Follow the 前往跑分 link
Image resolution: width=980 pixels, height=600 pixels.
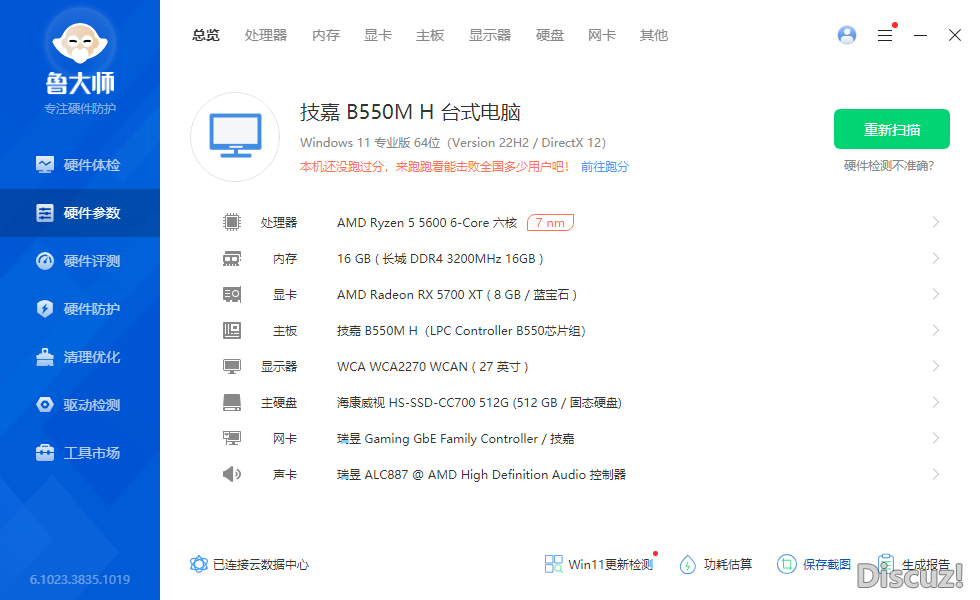point(605,167)
